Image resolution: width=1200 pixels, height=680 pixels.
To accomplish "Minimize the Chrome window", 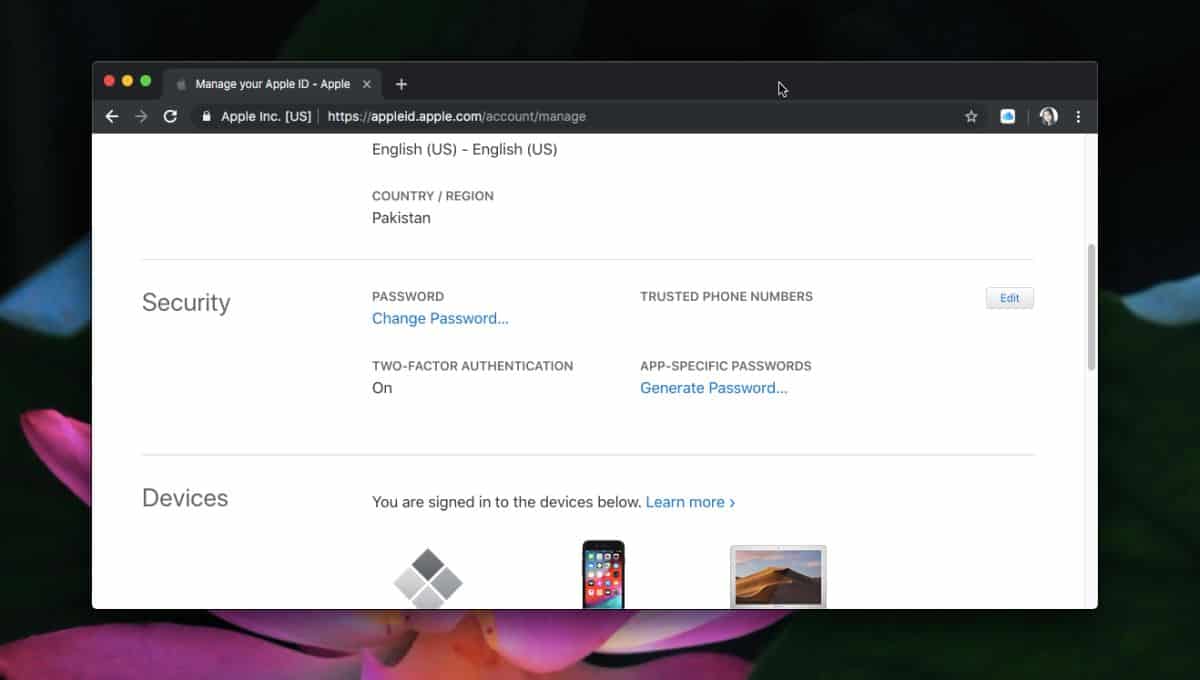I will click(x=127, y=80).
